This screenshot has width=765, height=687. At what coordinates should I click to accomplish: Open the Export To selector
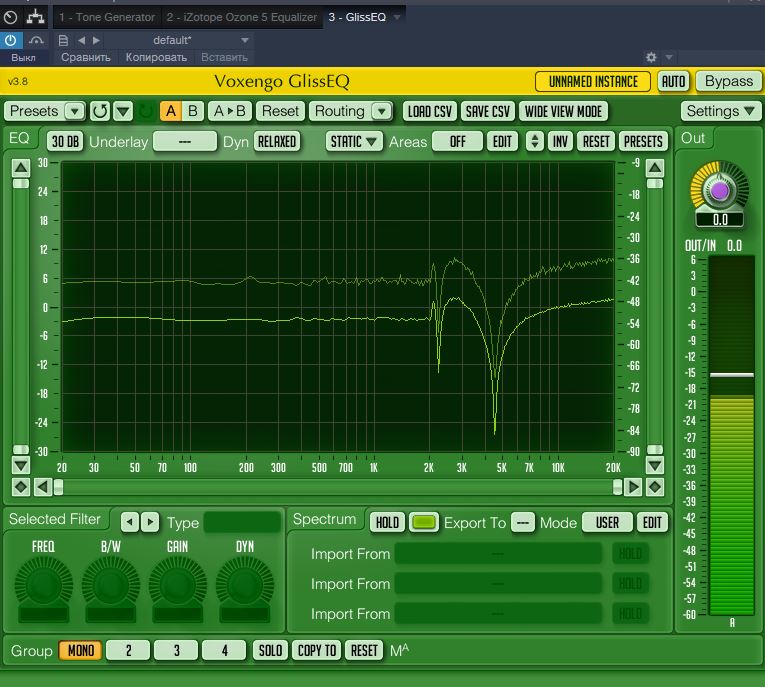coord(523,523)
